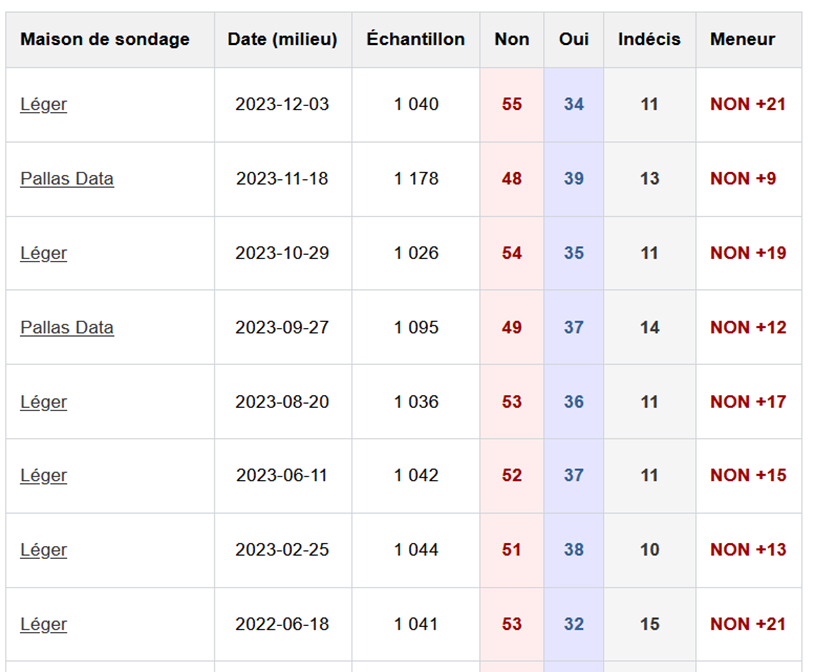The height and width of the screenshot is (672, 814).
Task: Select the date cell 2023-02-25
Action: [282, 550]
